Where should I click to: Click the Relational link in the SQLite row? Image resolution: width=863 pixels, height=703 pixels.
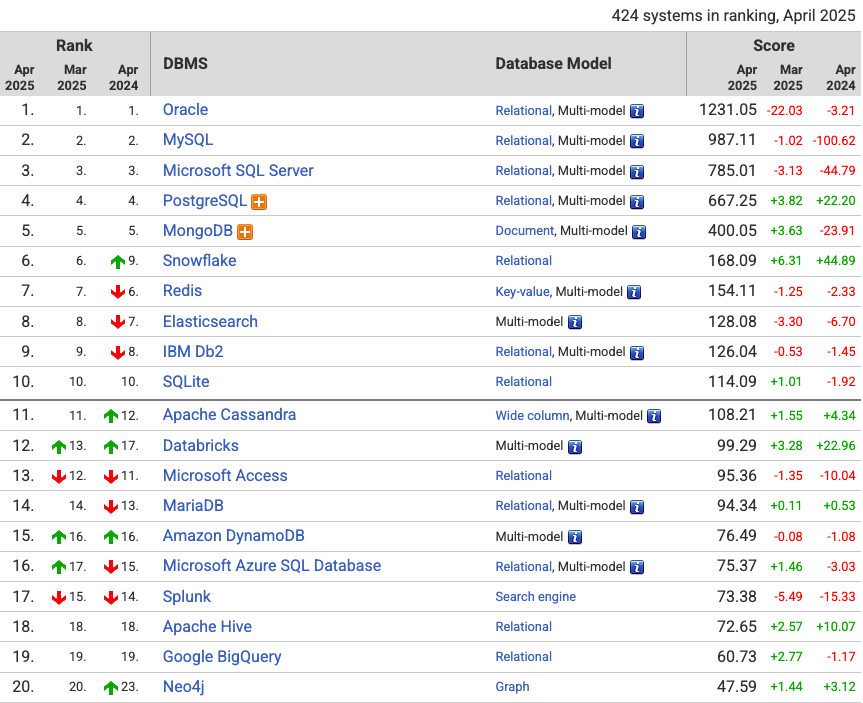pos(523,382)
